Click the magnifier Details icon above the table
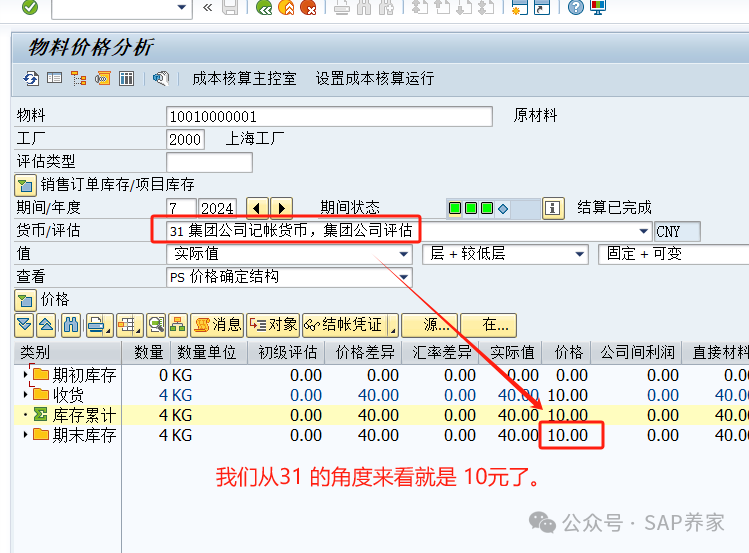Viewport: 749px width, 553px height. pos(156,325)
